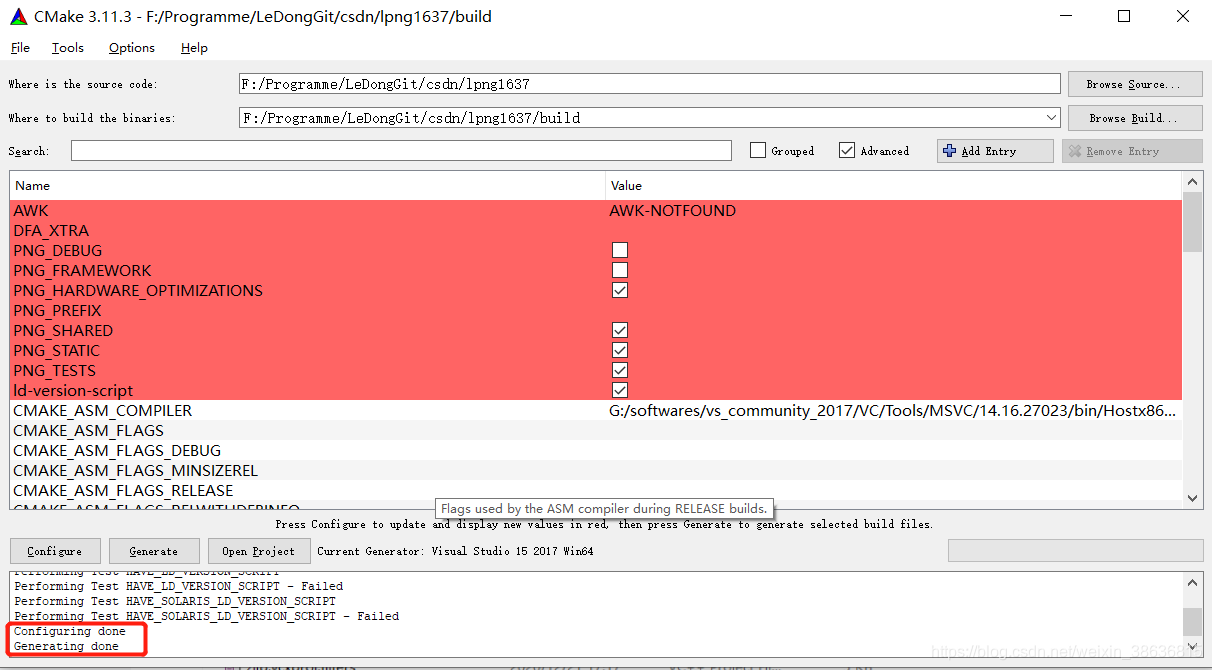Uncheck the PNG_STATIC option
Viewport: 1212px width, 670px height.
click(x=620, y=350)
